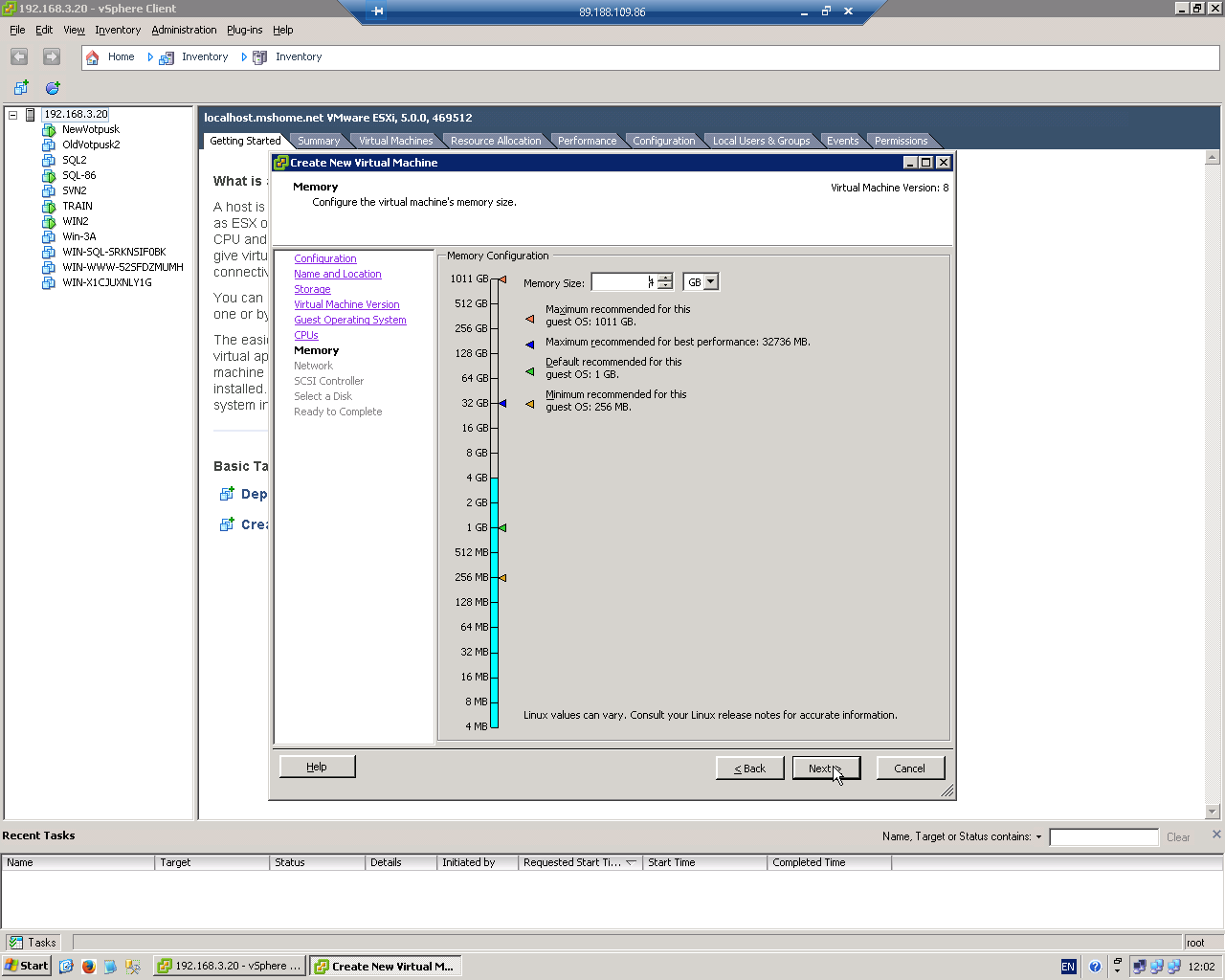Image resolution: width=1225 pixels, height=980 pixels.
Task: Select the WIN-X1CJUXNLY1G virtual machine
Action: tap(107, 282)
